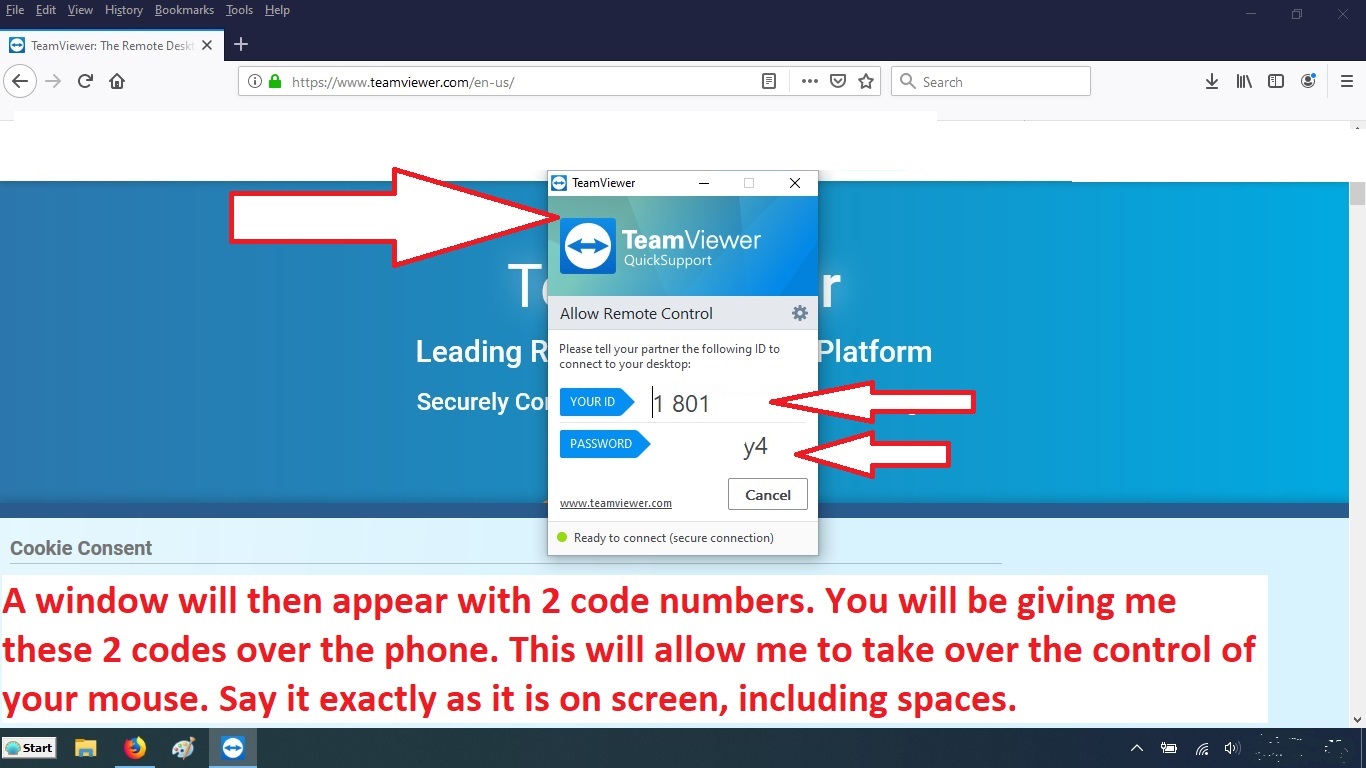1366x768 pixels.
Task: Open the Help menu
Action: pyautogui.click(x=277, y=10)
